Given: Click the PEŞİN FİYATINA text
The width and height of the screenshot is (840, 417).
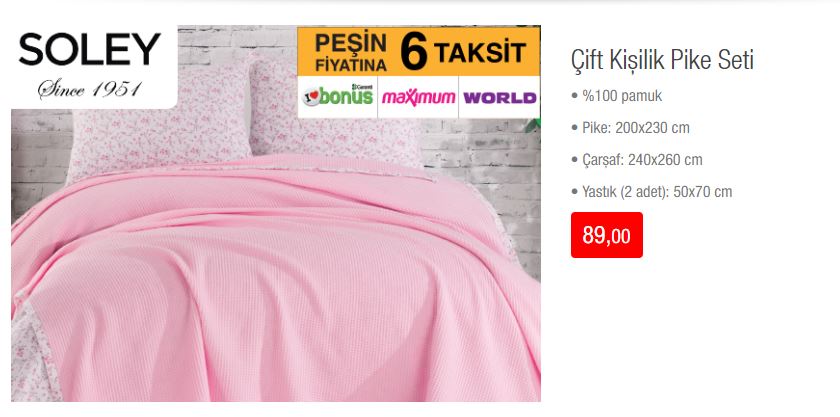Looking at the screenshot, I should 351,53.
